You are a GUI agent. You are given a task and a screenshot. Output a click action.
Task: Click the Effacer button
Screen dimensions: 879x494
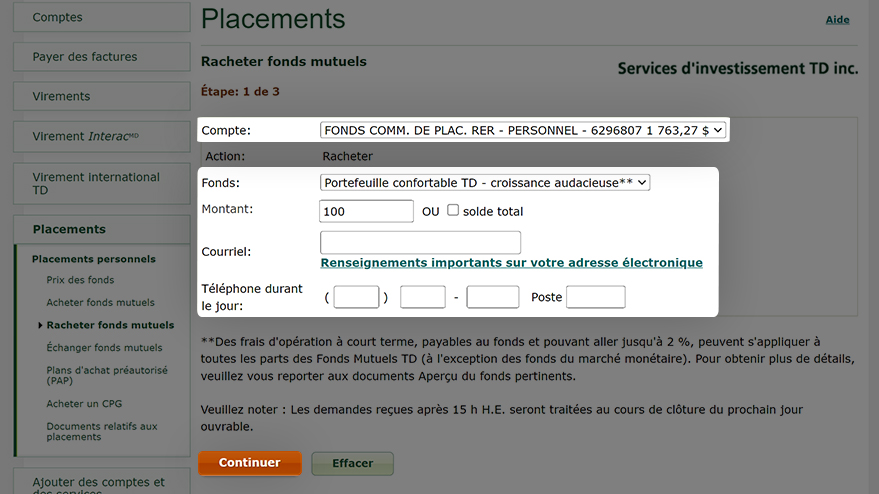tap(353, 463)
